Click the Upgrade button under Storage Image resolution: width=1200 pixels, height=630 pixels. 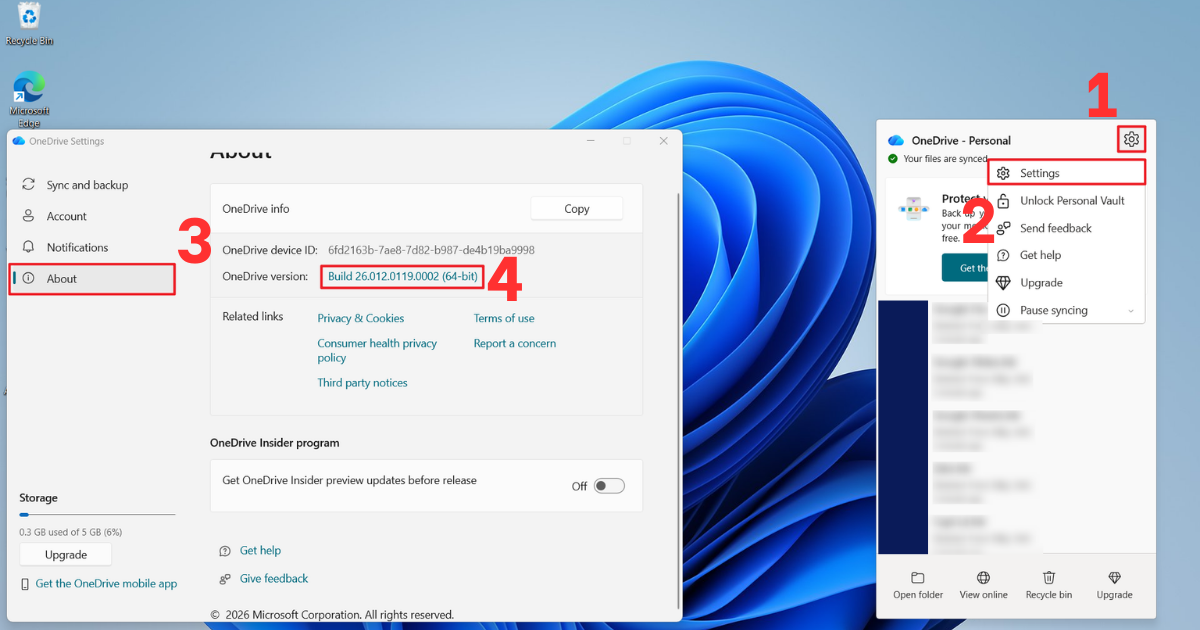click(x=66, y=555)
